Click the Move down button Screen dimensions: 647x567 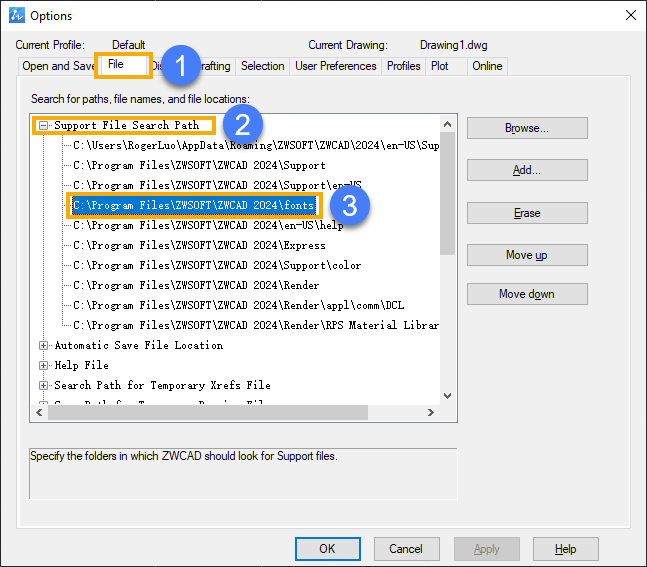tap(527, 294)
